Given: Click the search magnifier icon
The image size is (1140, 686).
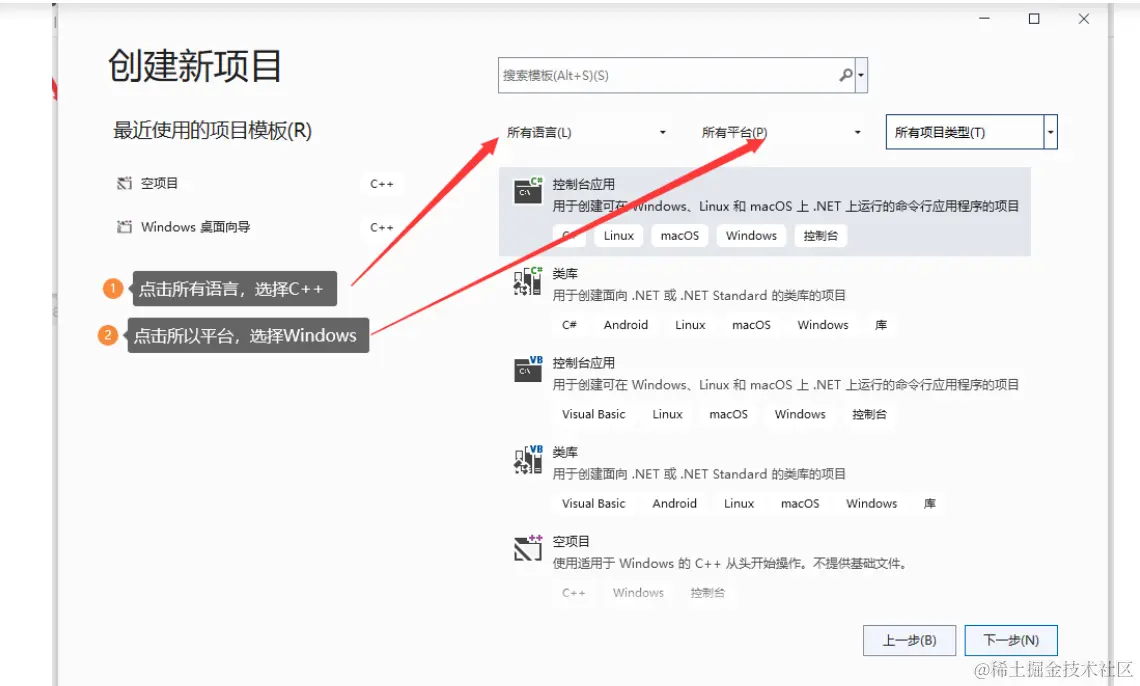Looking at the screenshot, I should coord(845,75).
